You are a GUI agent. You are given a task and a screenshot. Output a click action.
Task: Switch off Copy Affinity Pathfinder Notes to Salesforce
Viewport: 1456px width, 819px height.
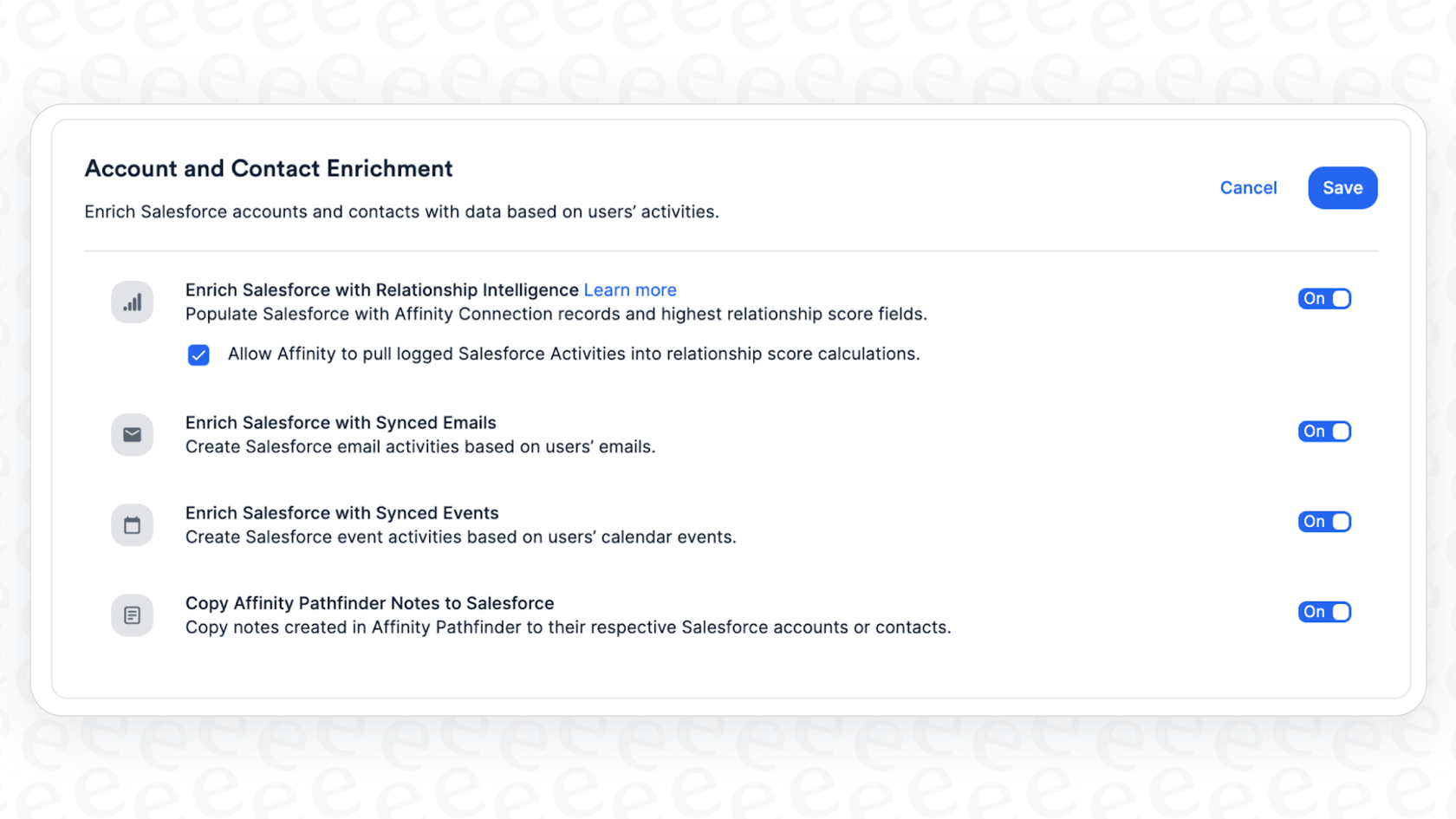pos(1324,611)
